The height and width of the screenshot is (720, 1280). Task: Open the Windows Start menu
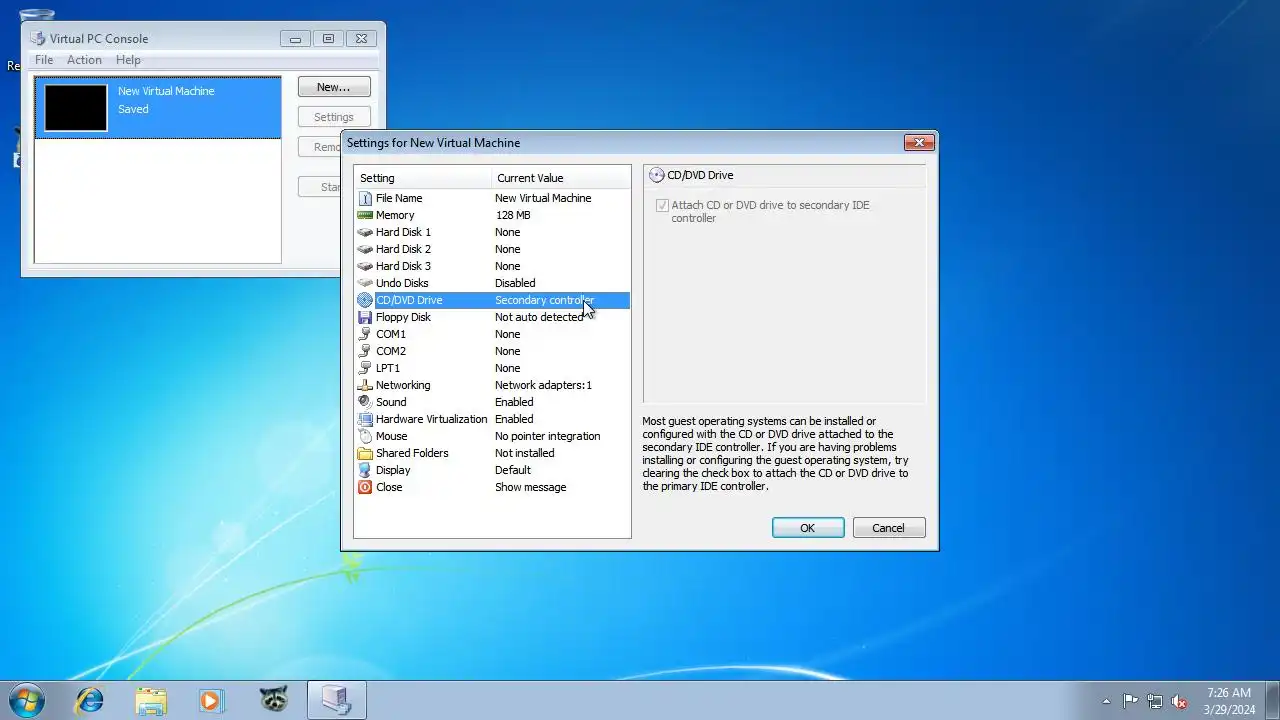(27, 700)
